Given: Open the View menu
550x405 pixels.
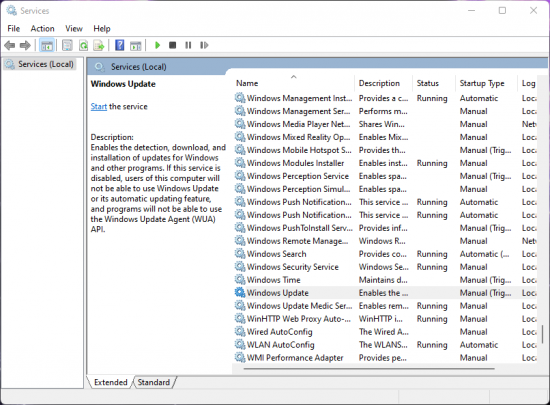Looking at the screenshot, I should pyautogui.click(x=74, y=29).
